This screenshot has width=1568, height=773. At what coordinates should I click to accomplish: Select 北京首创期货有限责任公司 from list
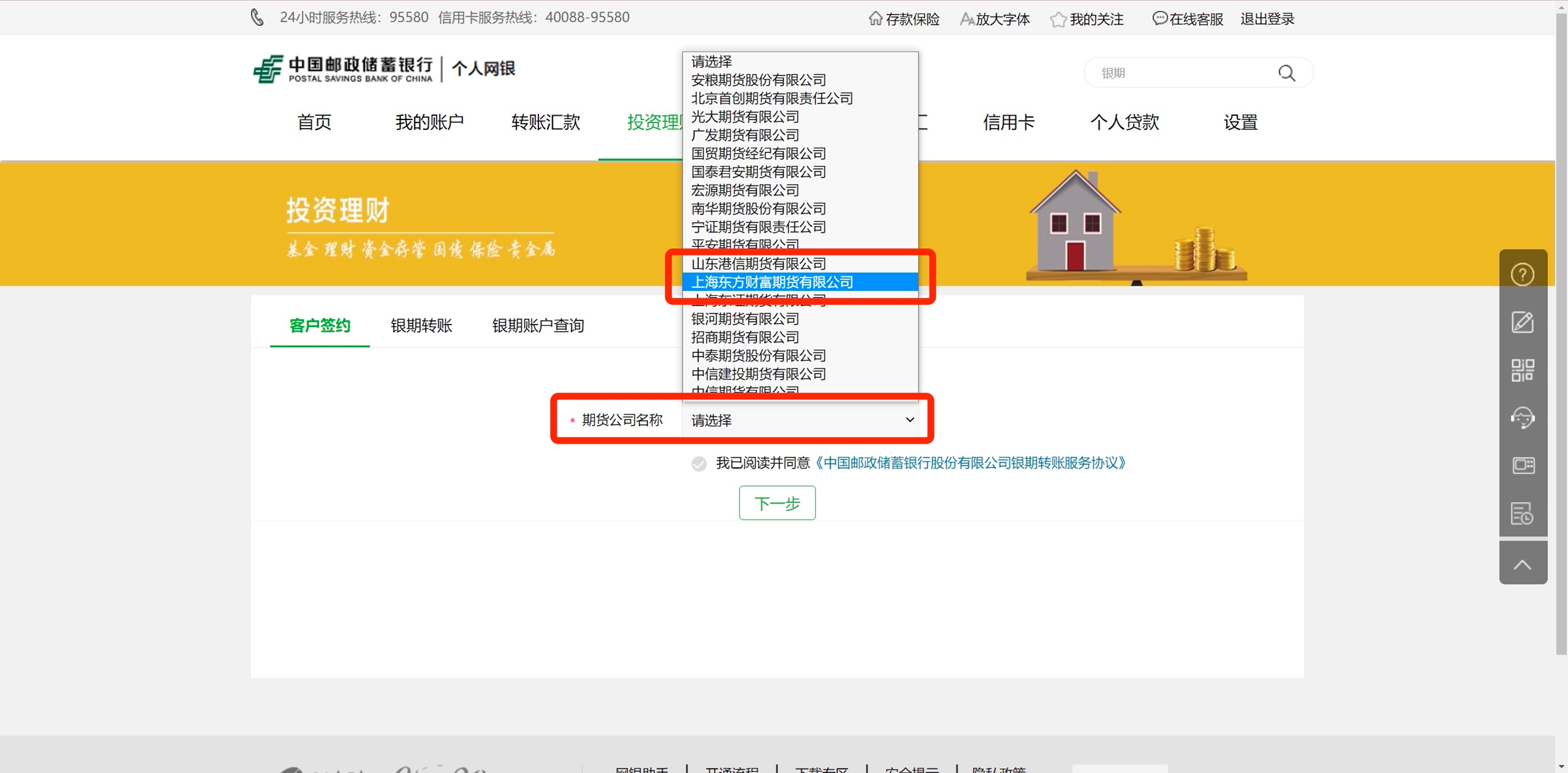coord(800,99)
